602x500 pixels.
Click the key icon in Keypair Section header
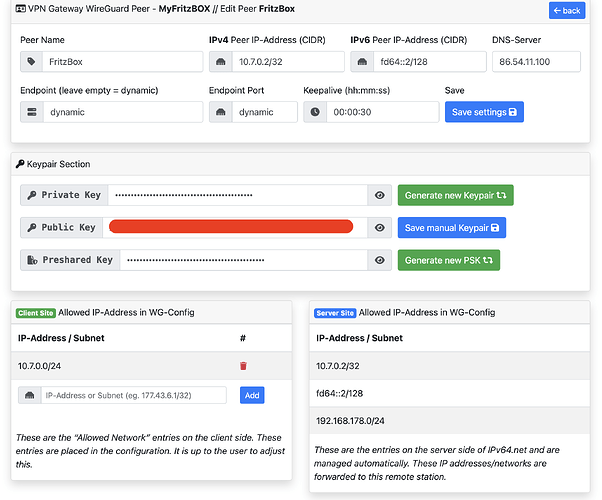click(x=20, y=164)
